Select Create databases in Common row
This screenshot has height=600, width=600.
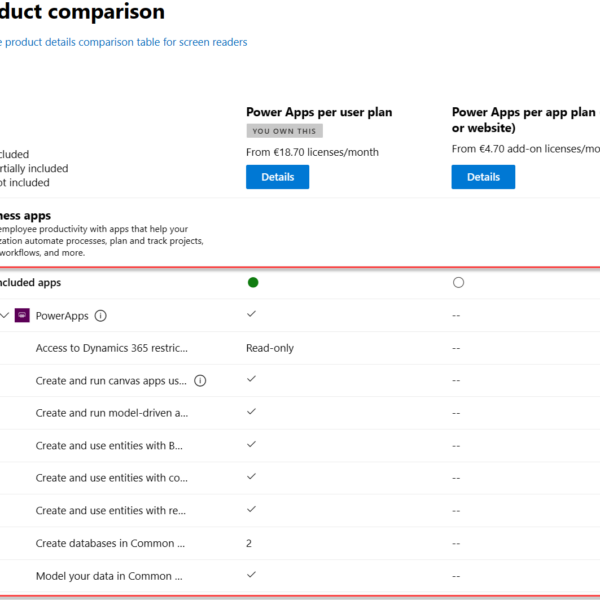coord(111,543)
